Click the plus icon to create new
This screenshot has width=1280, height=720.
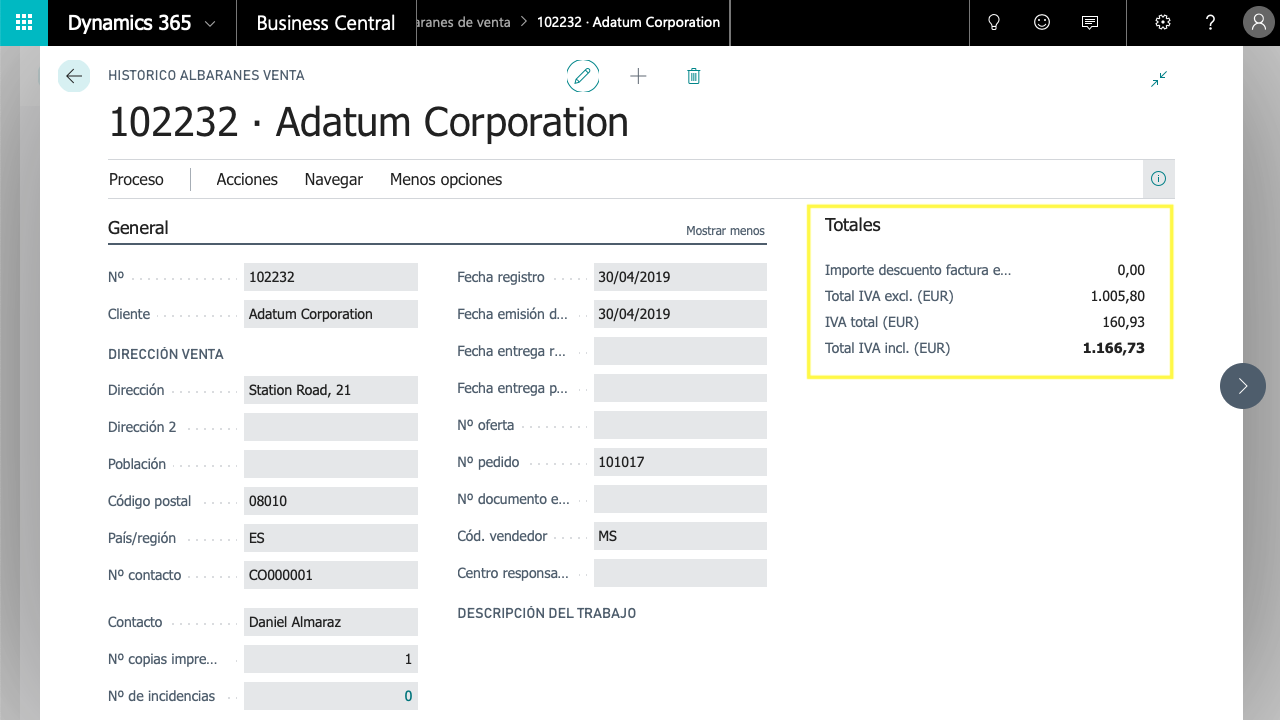tap(638, 76)
